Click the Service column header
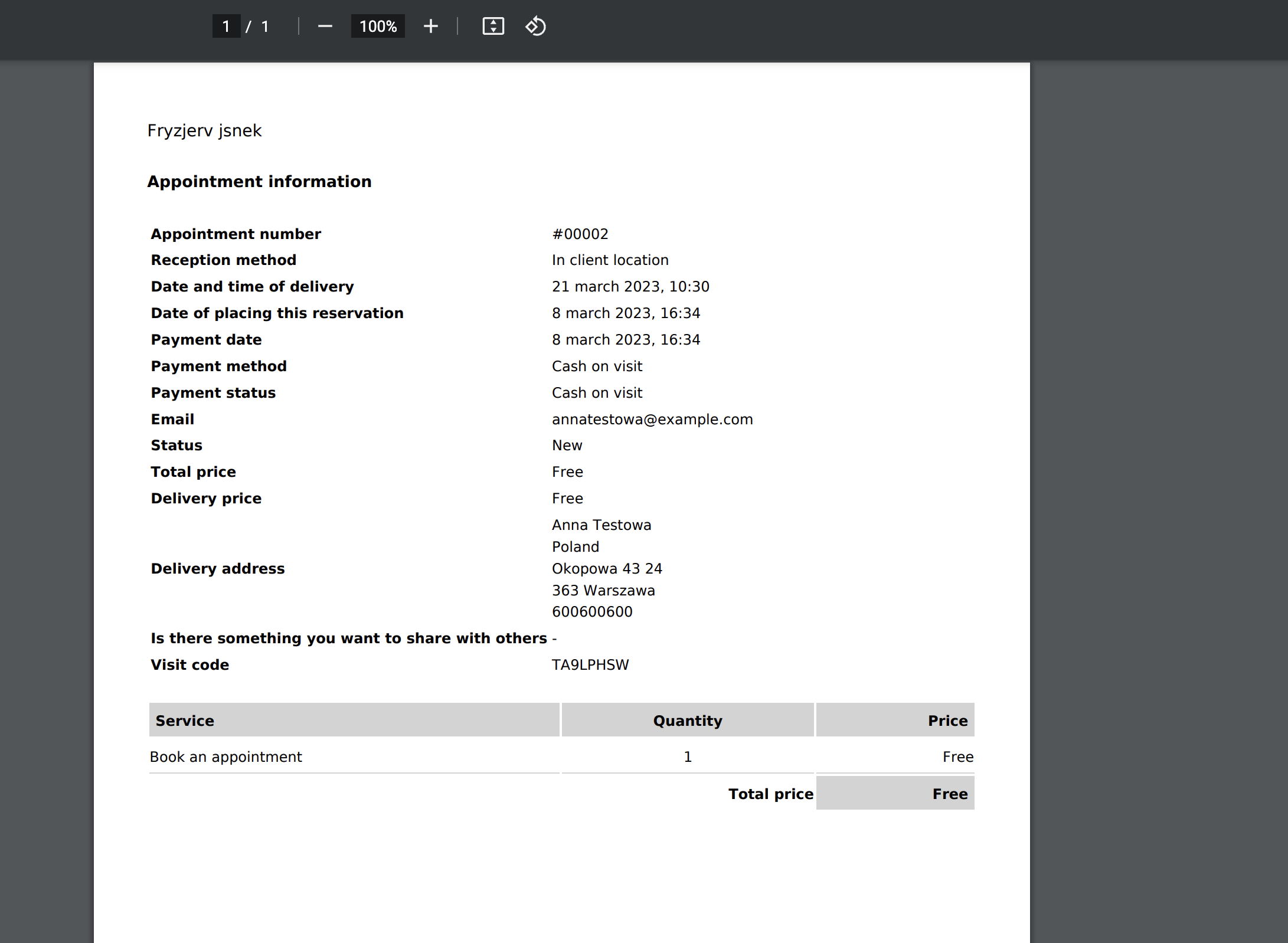Screen dimensions: 1288x943 (185, 721)
